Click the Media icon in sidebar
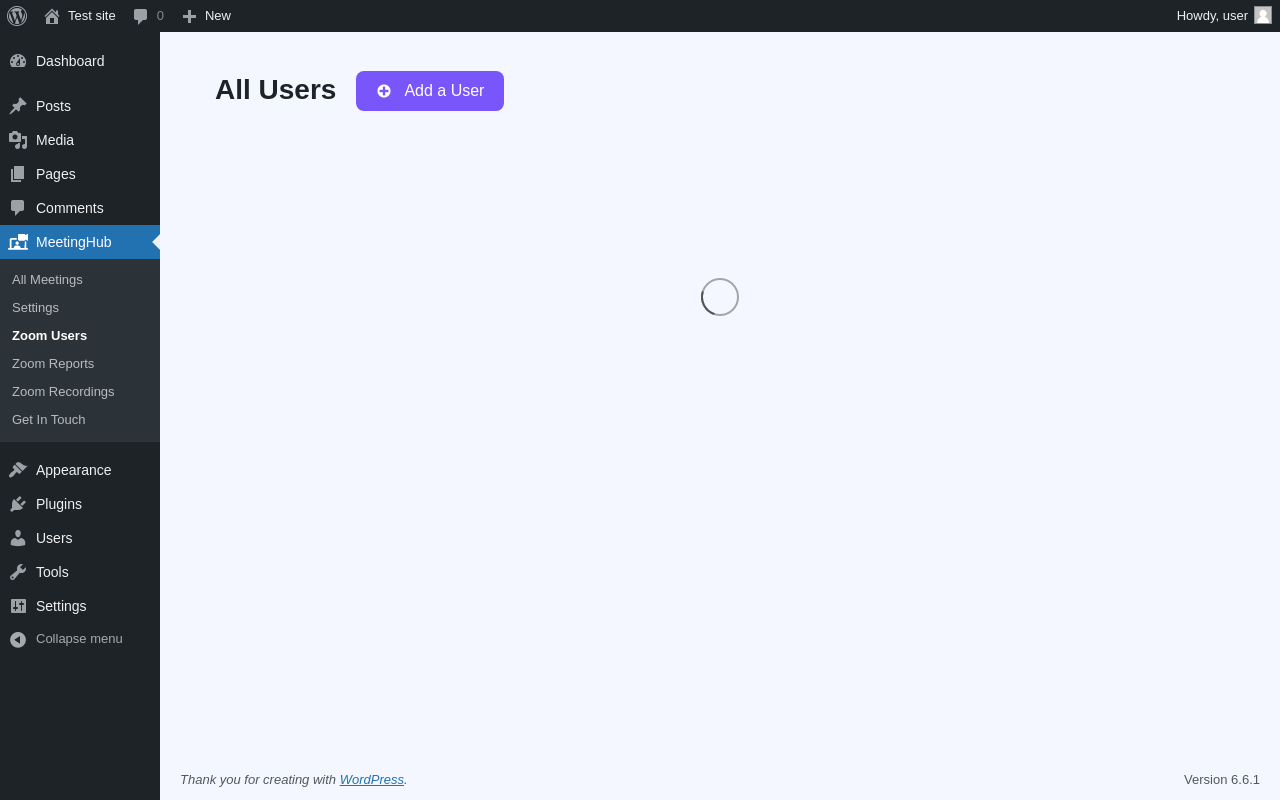This screenshot has width=1280, height=800. pyautogui.click(x=18, y=140)
